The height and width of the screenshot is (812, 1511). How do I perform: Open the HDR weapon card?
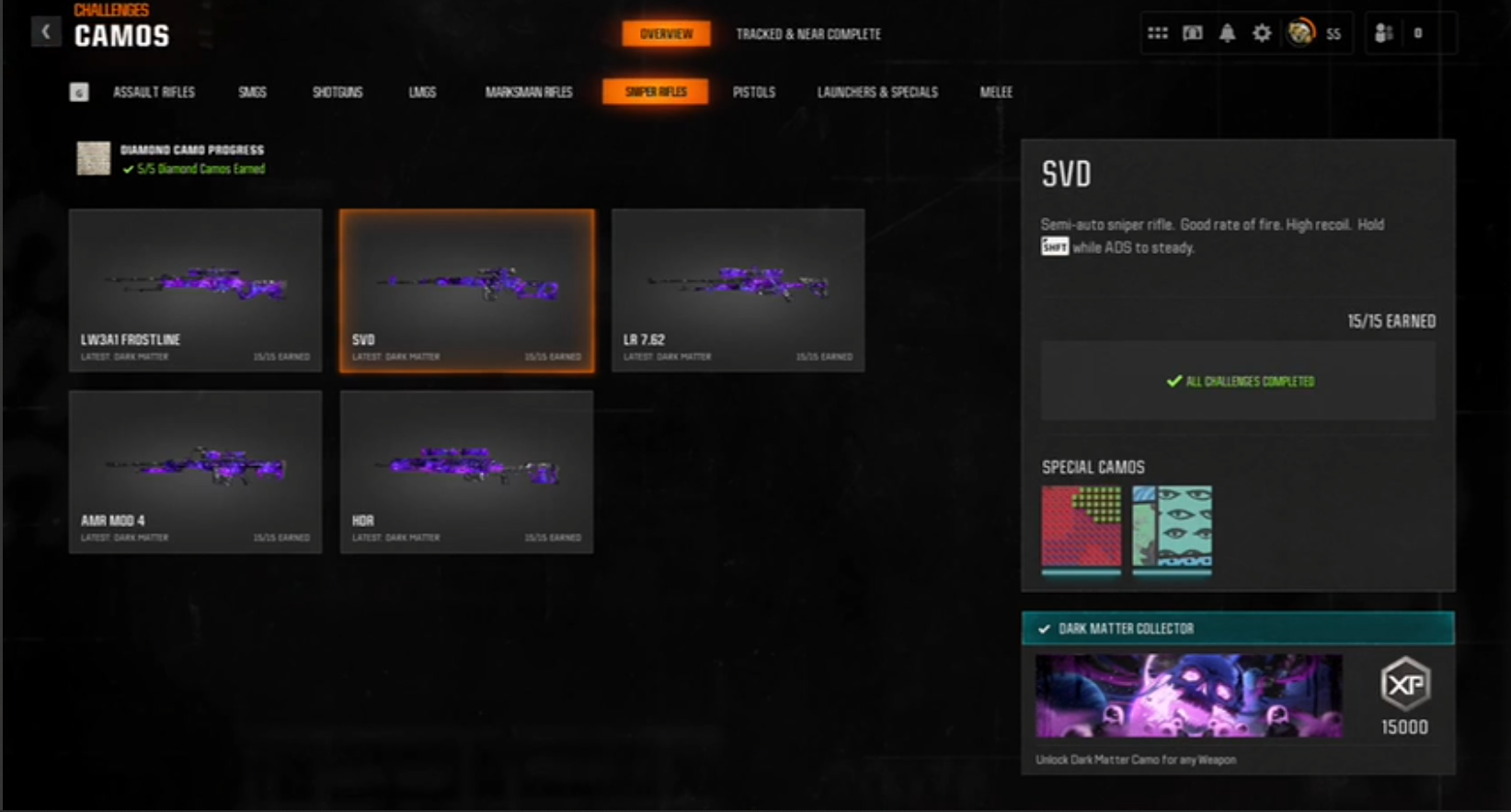[467, 472]
